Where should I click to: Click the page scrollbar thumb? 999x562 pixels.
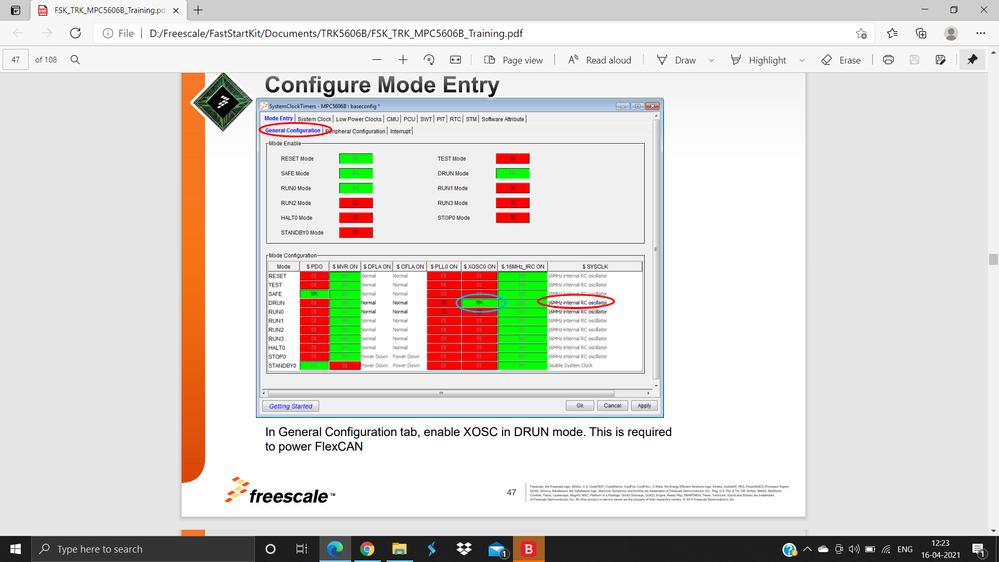993,259
